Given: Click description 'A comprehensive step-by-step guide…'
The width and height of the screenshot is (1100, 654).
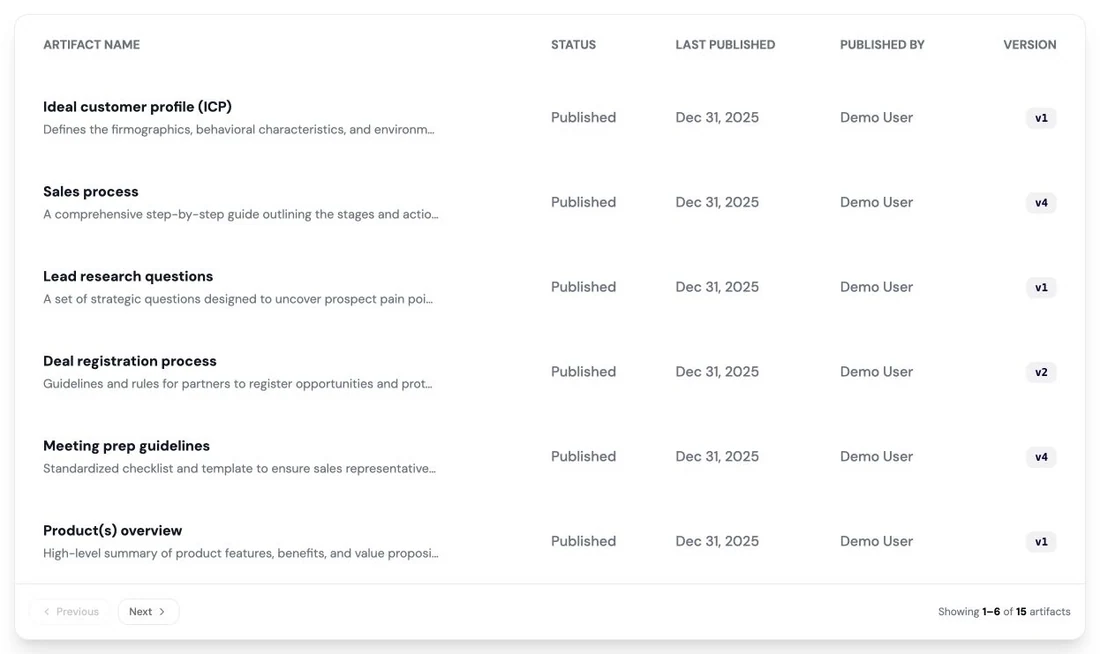Looking at the screenshot, I should point(241,215).
